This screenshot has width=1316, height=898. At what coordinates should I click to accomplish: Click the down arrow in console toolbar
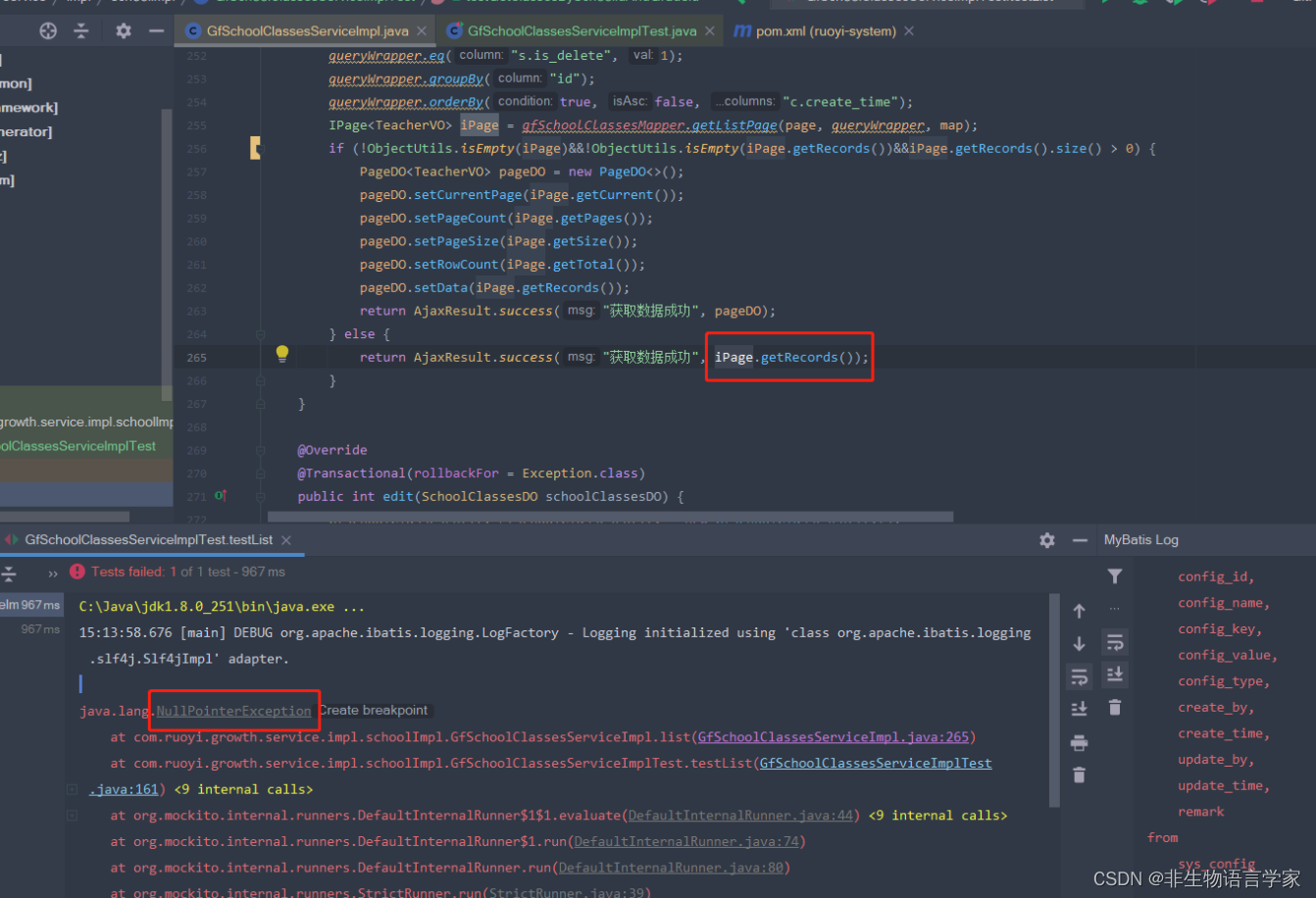click(x=1080, y=643)
